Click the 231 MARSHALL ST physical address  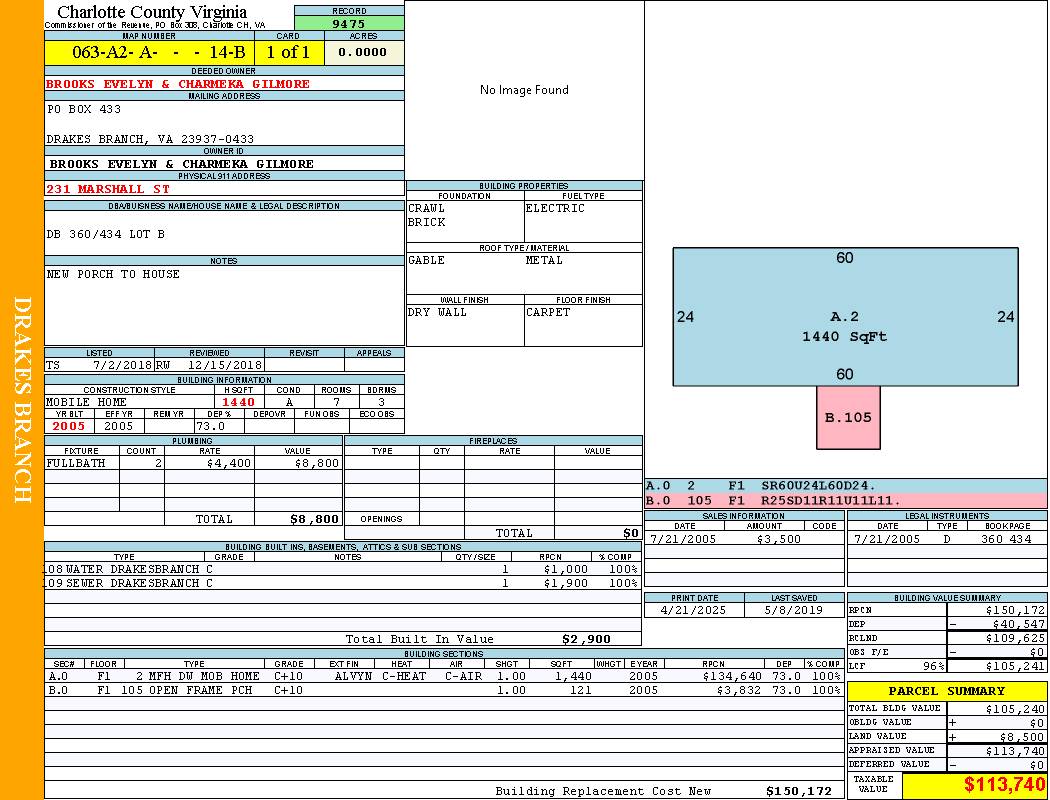click(x=108, y=189)
